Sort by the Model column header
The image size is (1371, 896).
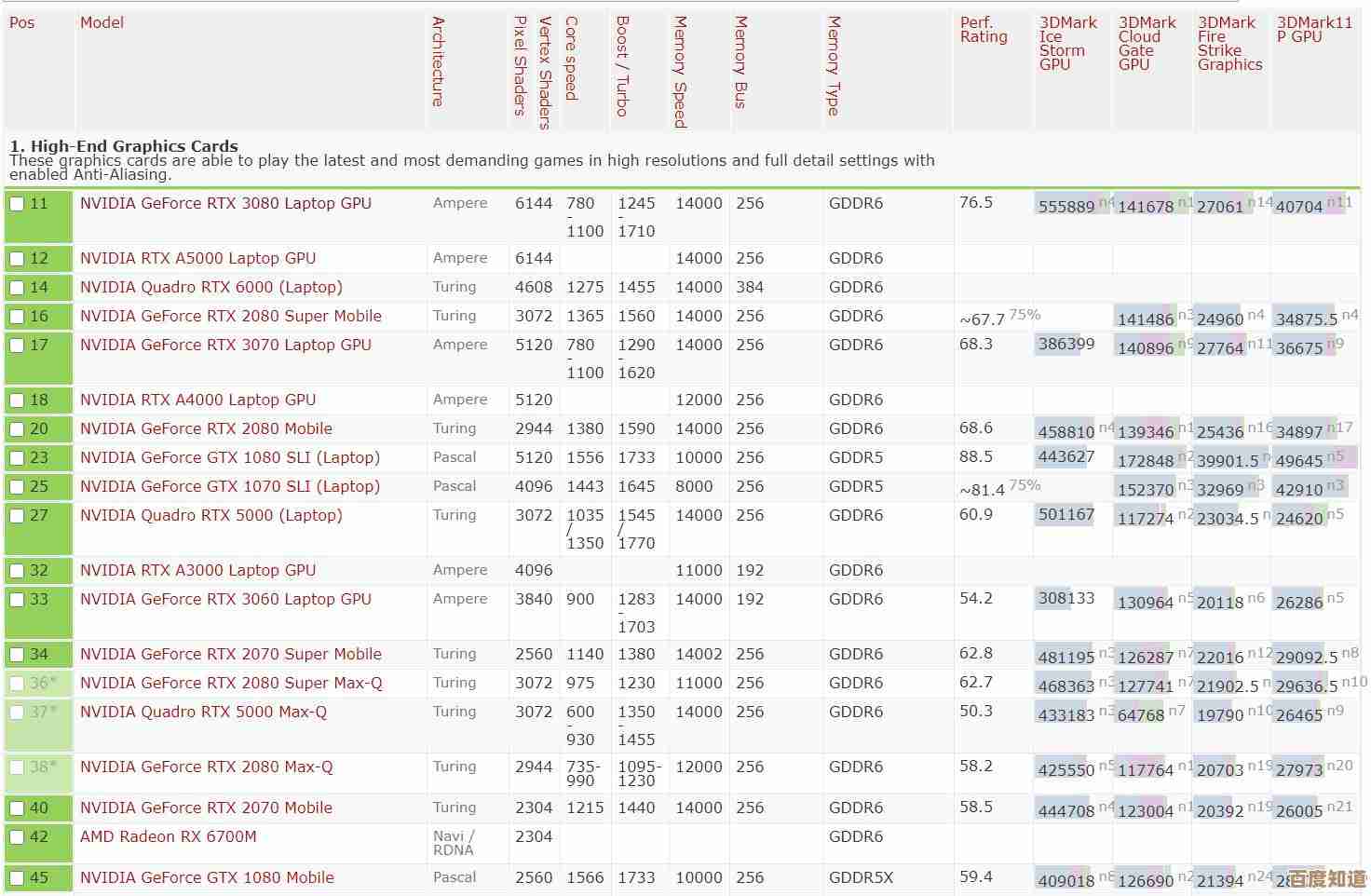click(102, 22)
